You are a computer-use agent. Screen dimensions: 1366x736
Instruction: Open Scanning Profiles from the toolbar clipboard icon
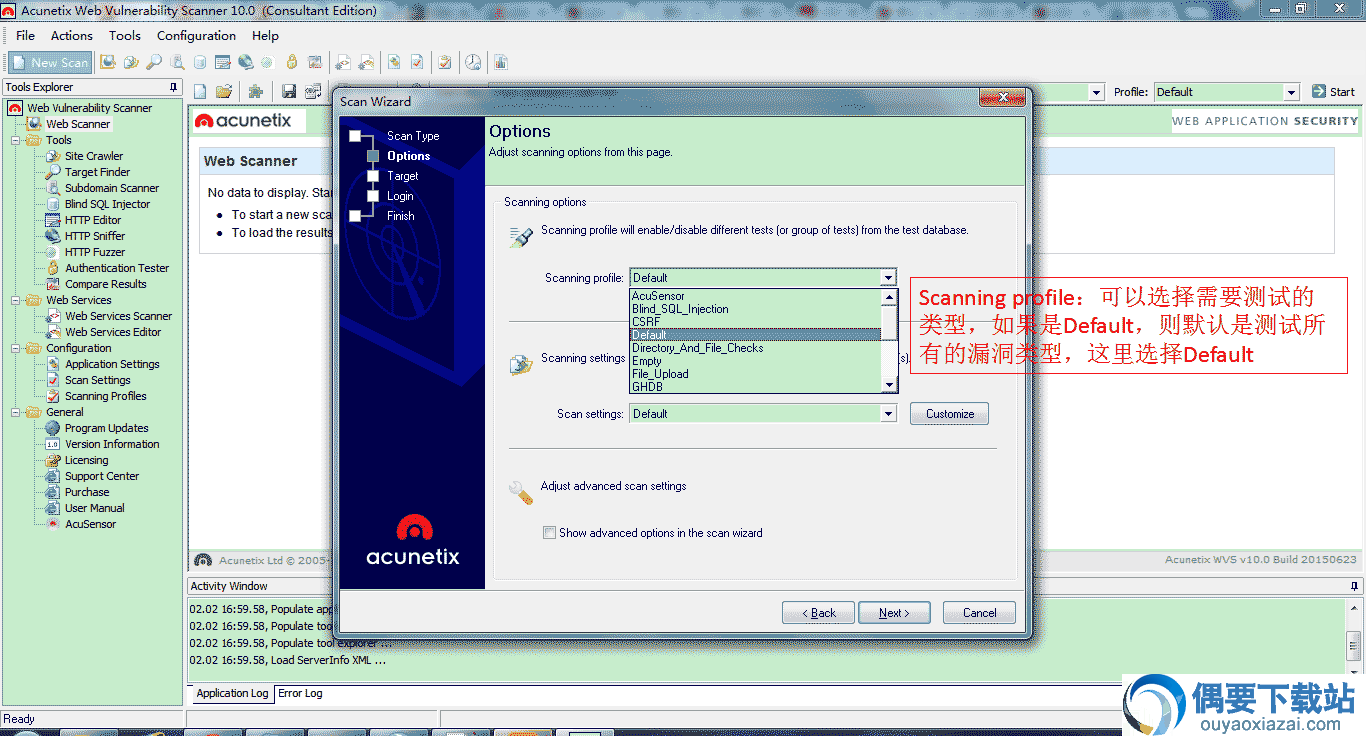coord(444,62)
